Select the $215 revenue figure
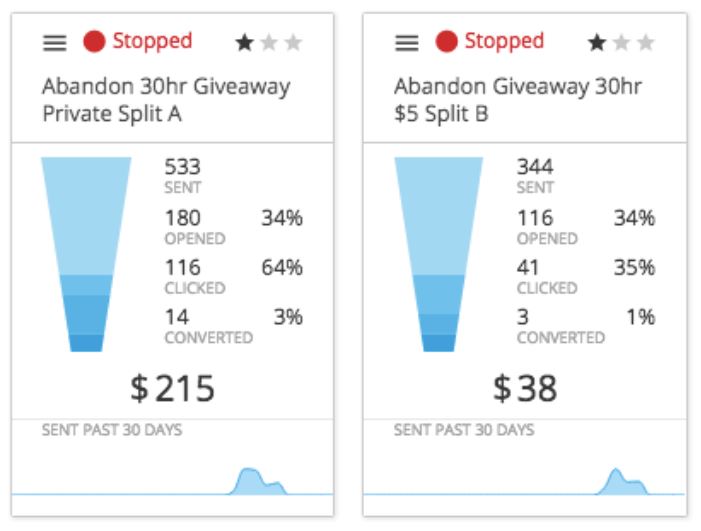Screen dimensions: 701x531 point(173,388)
